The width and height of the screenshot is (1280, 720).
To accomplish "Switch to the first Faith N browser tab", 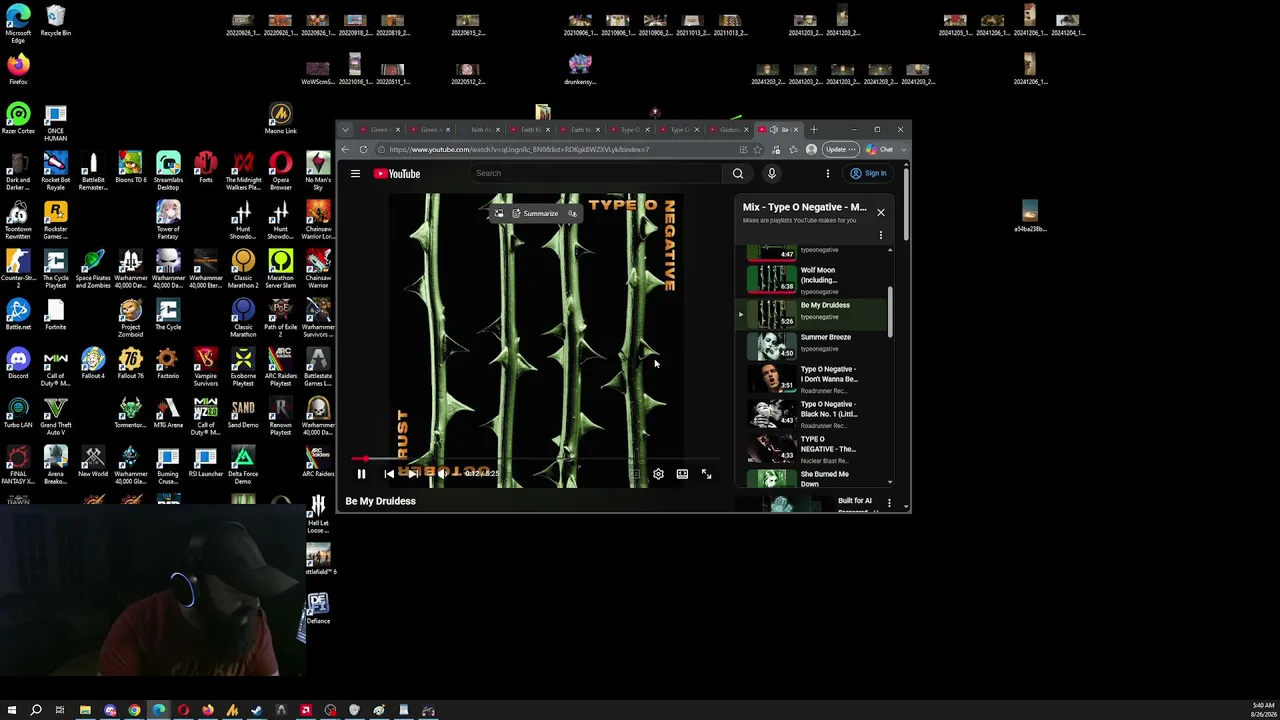I will coord(530,130).
